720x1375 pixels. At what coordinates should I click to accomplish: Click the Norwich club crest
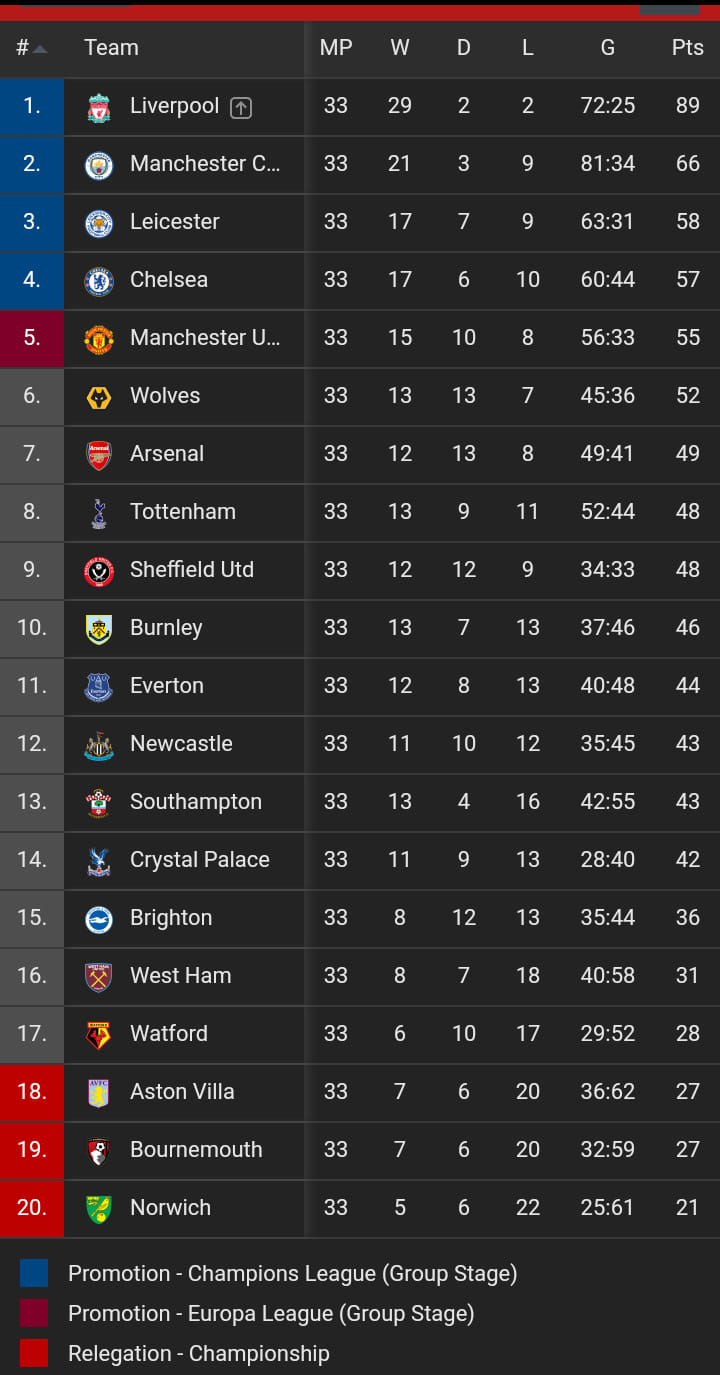99,1209
